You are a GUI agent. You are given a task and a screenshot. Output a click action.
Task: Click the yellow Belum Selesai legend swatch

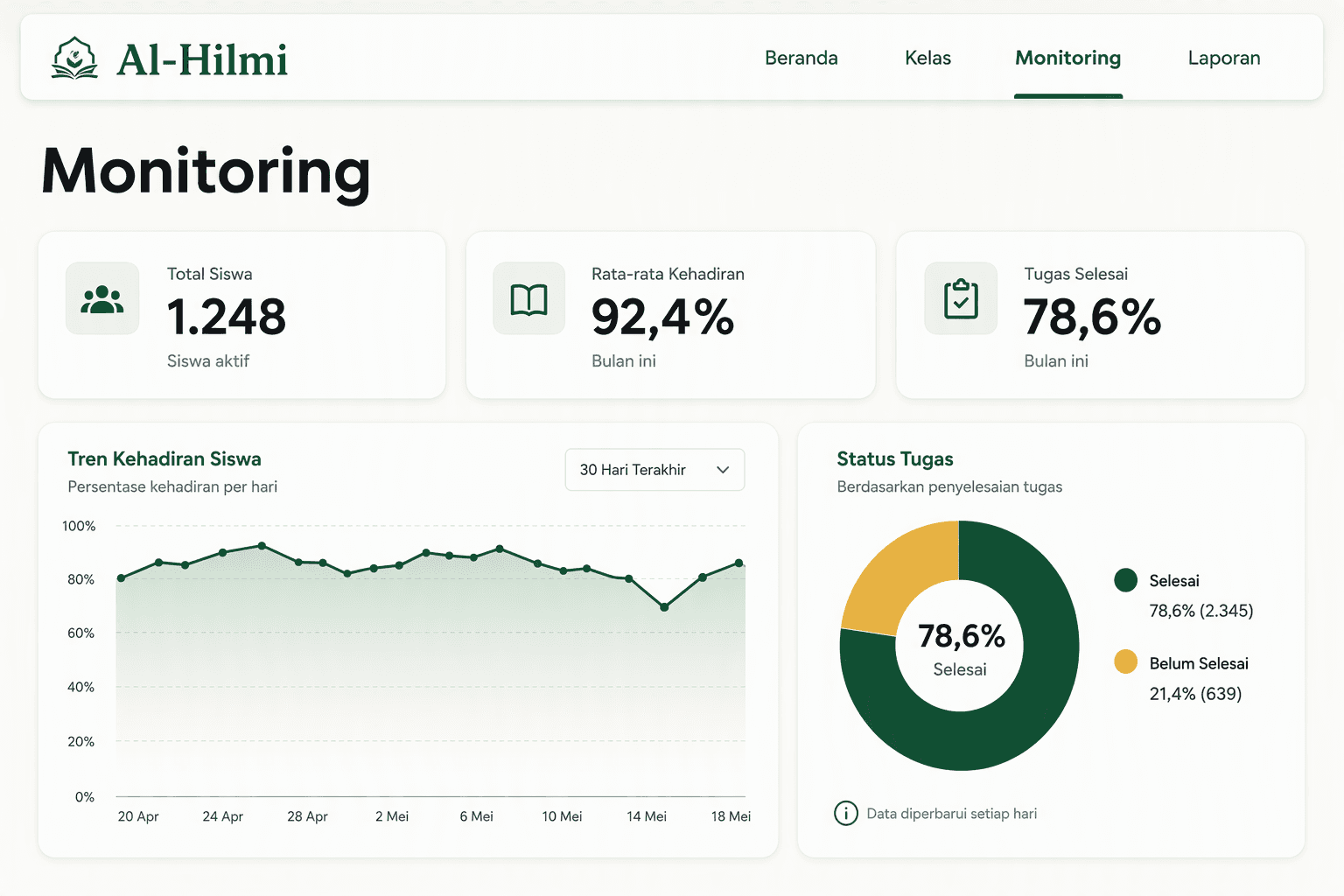[x=1126, y=662]
